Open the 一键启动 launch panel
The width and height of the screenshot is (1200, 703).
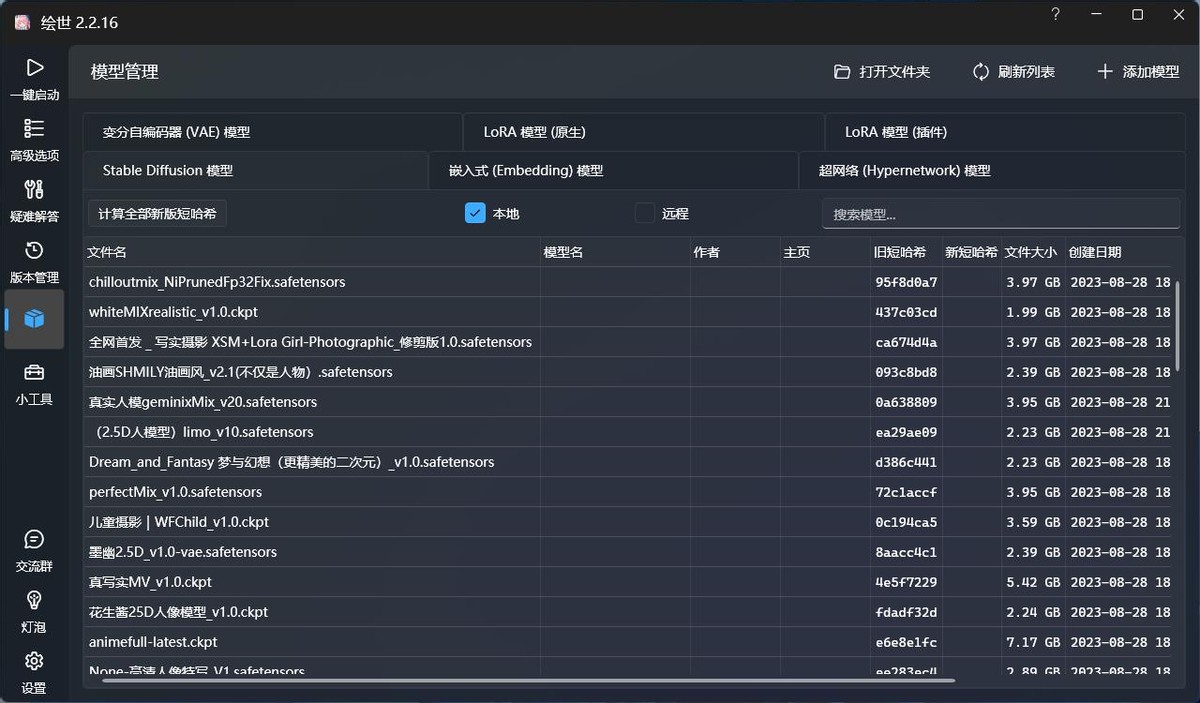(34, 80)
